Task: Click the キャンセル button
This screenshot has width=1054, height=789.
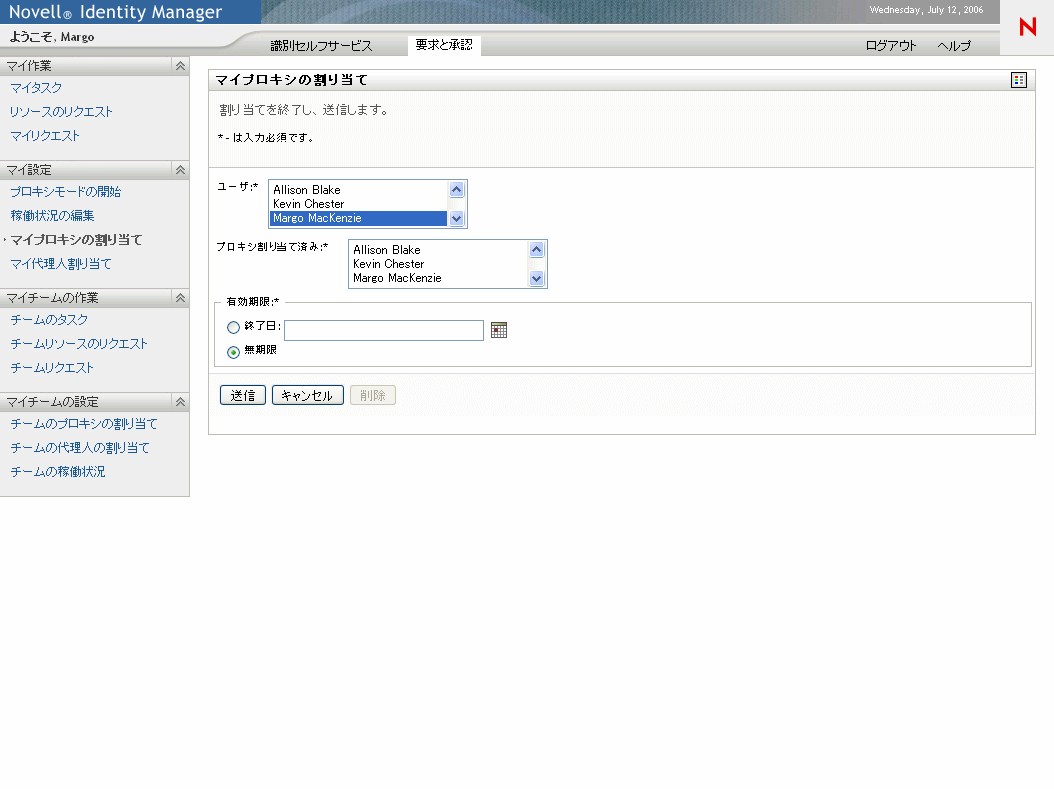Action: click(x=307, y=395)
